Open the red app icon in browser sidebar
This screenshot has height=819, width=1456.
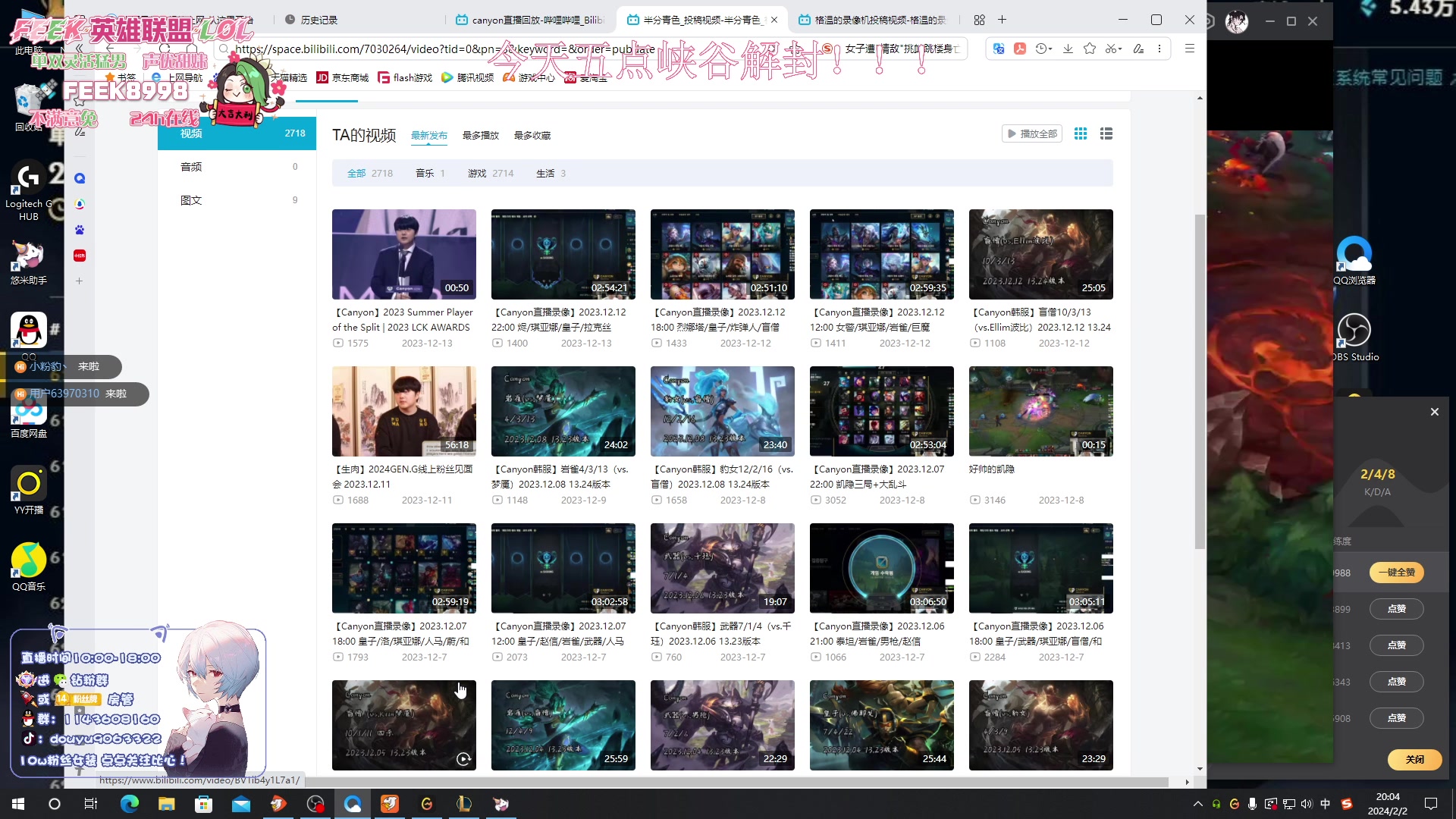tap(79, 256)
